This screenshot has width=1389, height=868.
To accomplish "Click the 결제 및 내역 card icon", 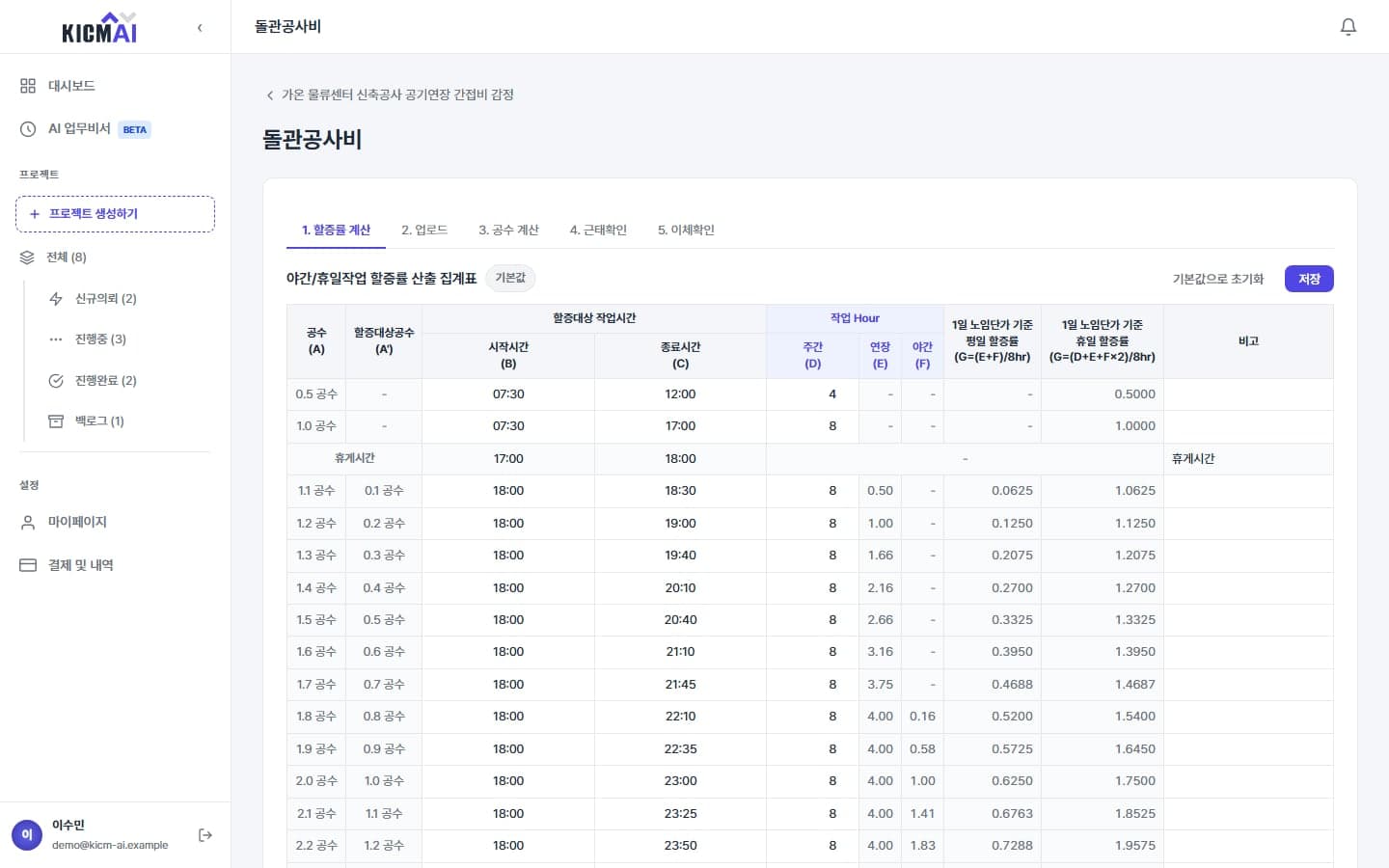I will (28, 565).
